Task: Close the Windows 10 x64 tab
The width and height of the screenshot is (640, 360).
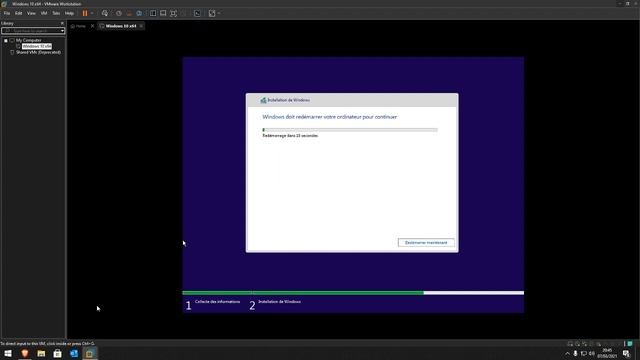Action: (141, 26)
